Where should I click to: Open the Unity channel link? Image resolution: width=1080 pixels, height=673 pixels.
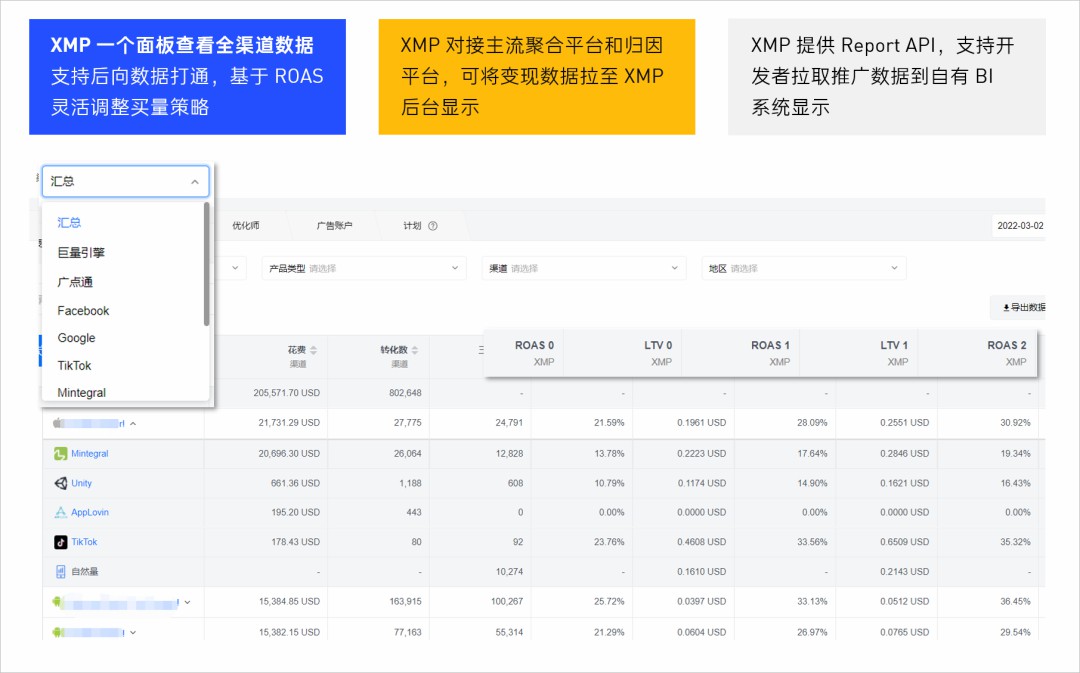[81, 483]
